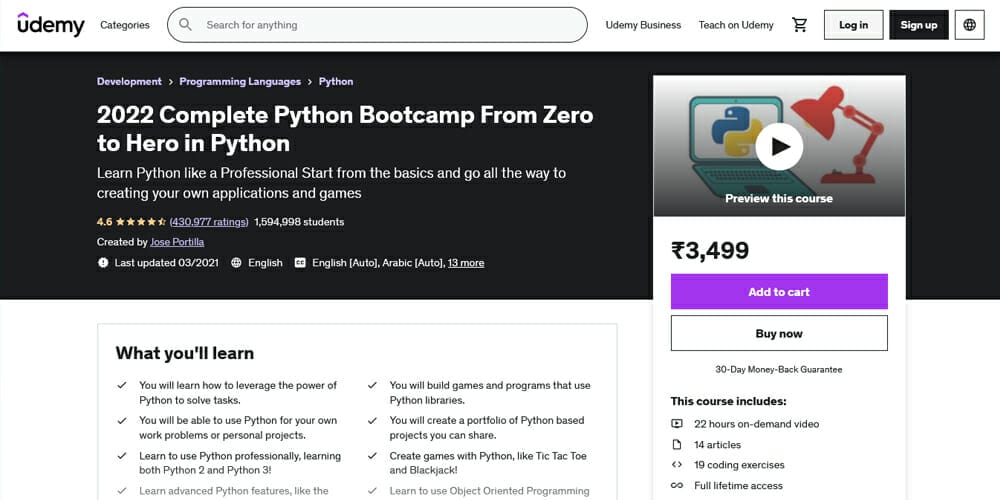Open the Categories menu
This screenshot has width=1000, height=500.
[x=125, y=25]
